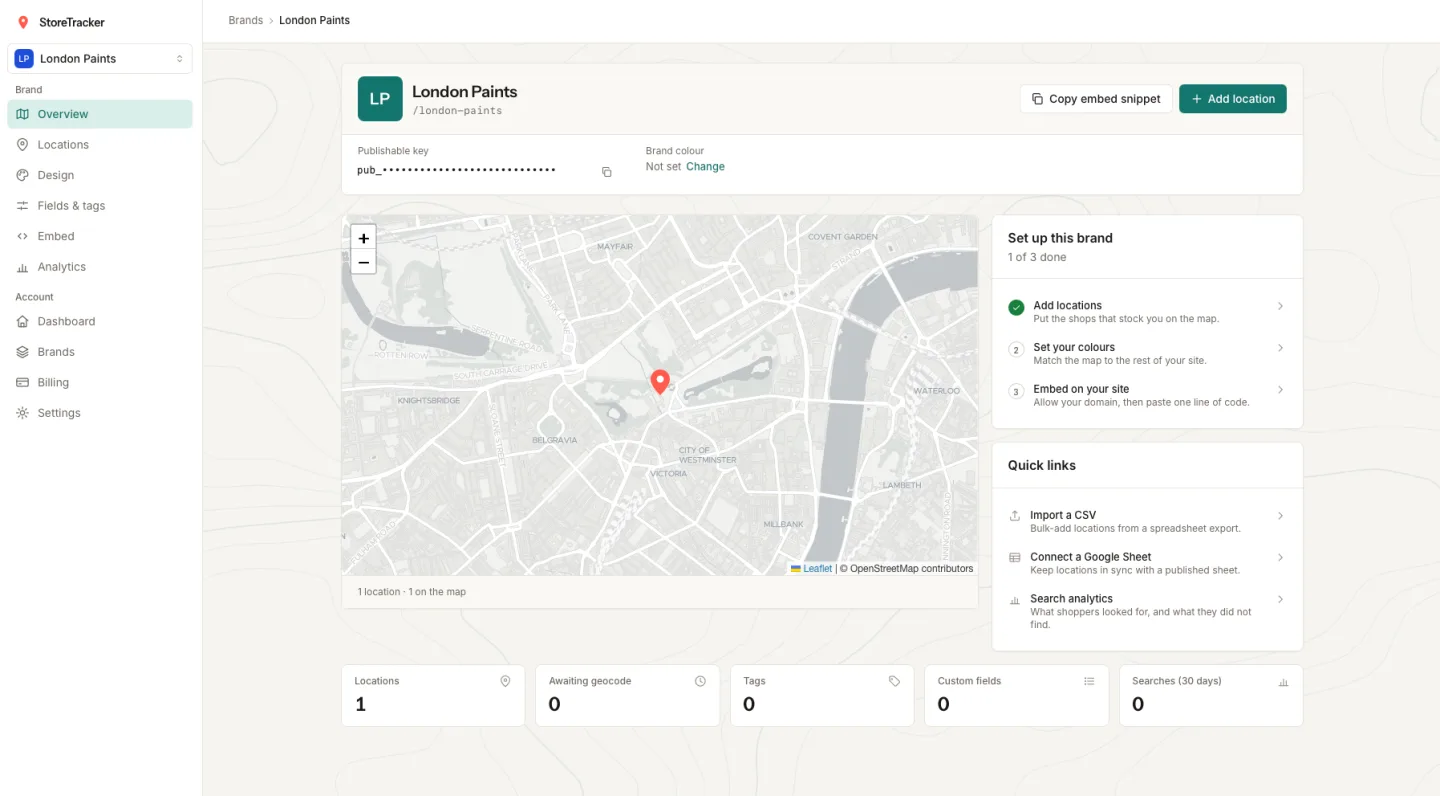Viewport: 1440px width, 796px height.
Task: Open the Design sidebar item
Action: tap(100, 175)
